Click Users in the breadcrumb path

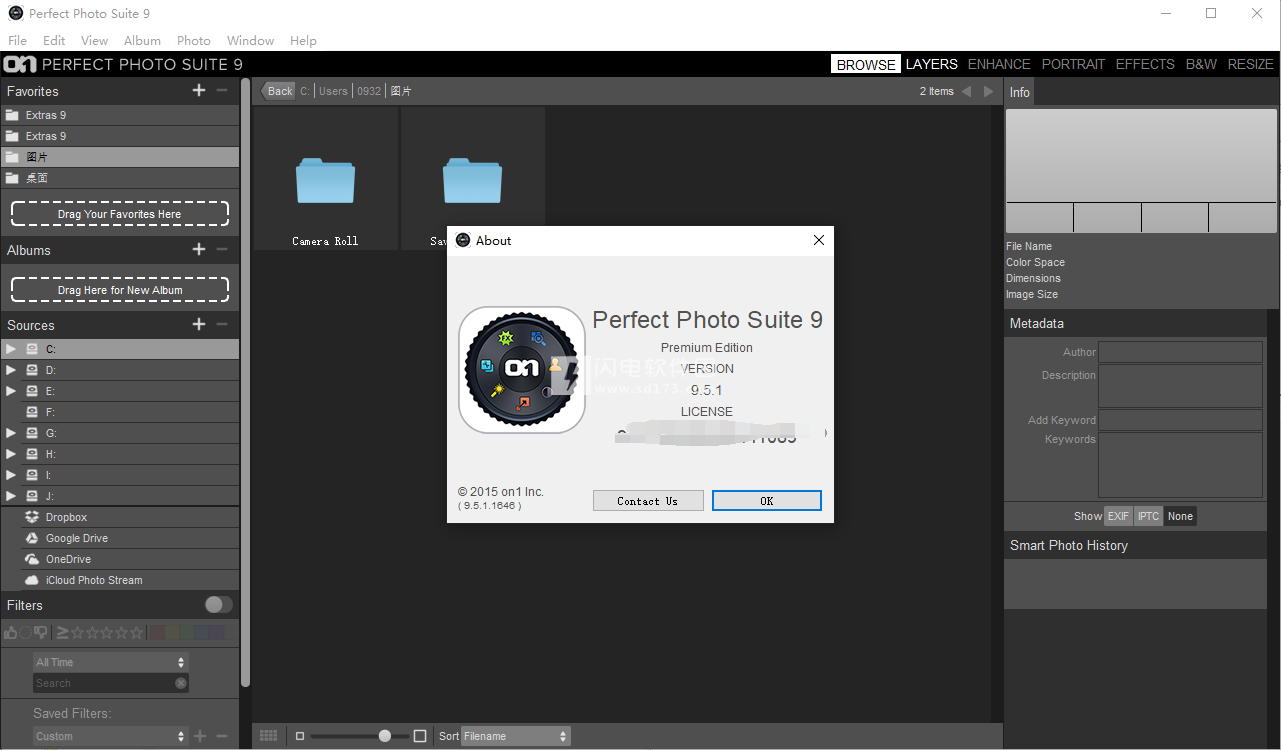(x=333, y=91)
